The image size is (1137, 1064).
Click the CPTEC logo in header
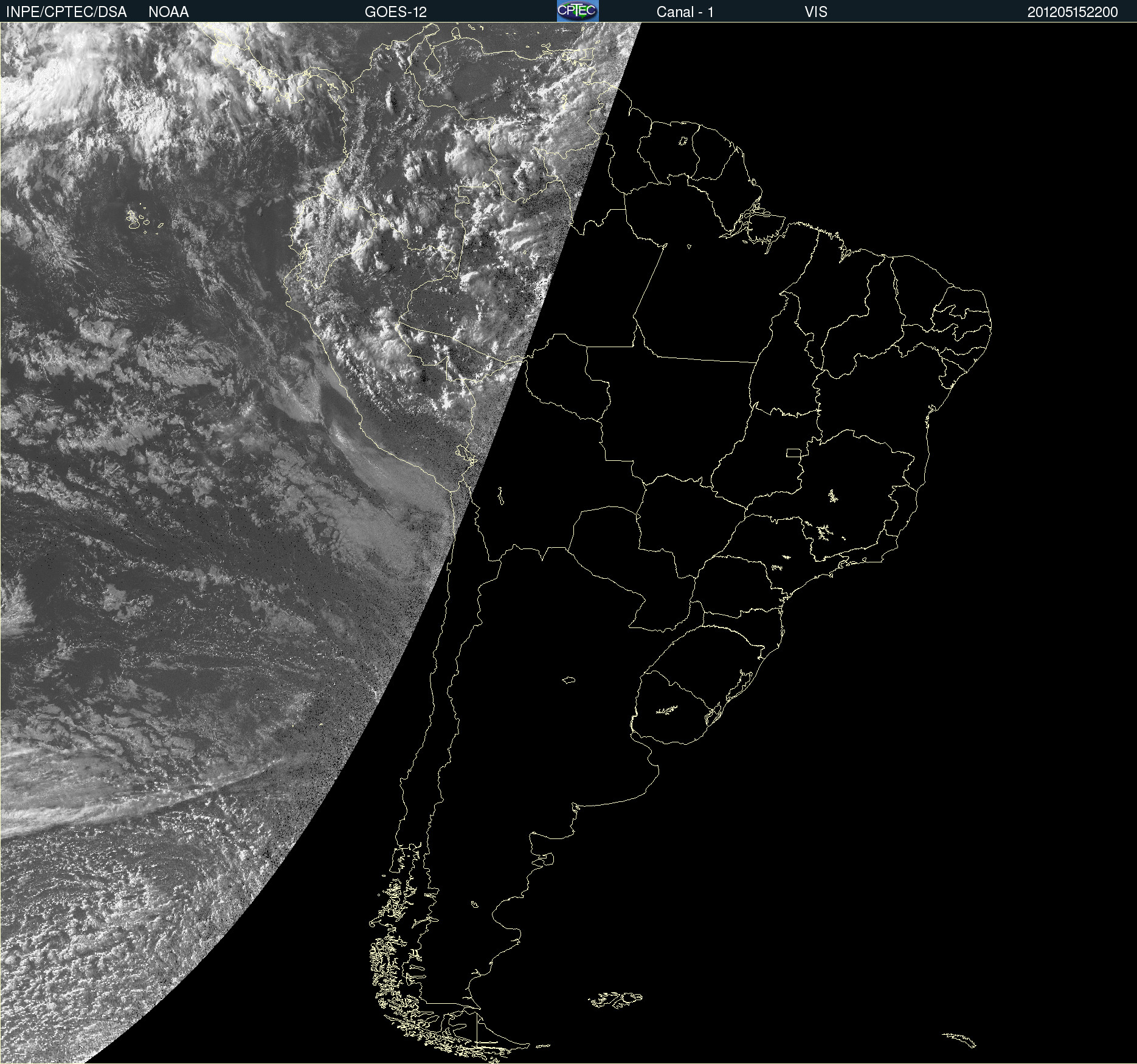[578, 11]
